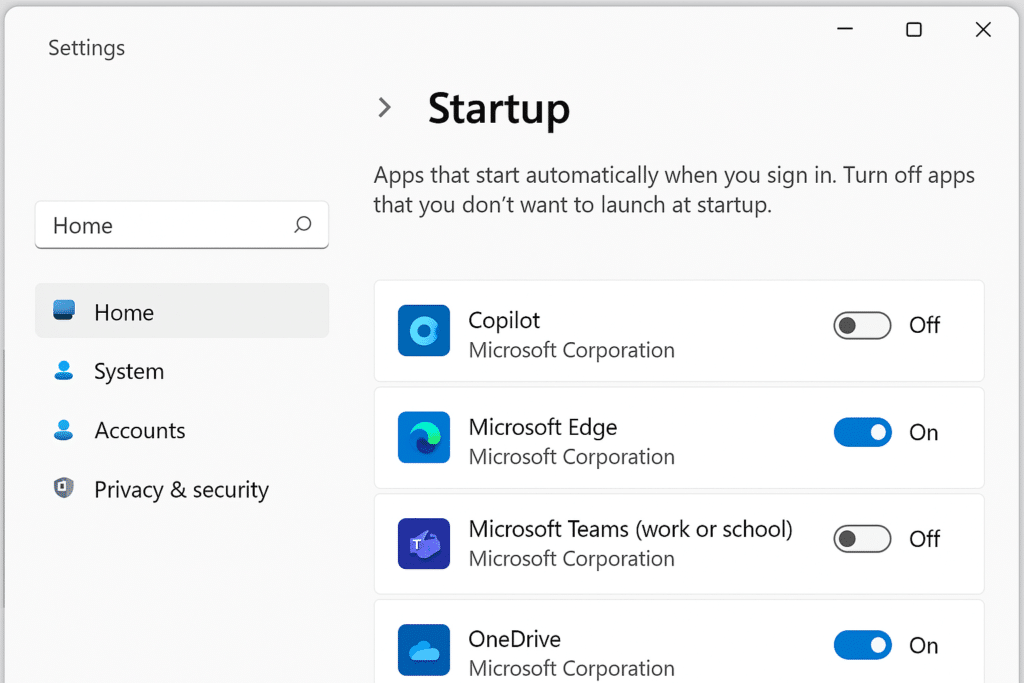The image size is (1024, 683).
Task: Click the breadcrumb chevron before Startup
Action: (385, 107)
